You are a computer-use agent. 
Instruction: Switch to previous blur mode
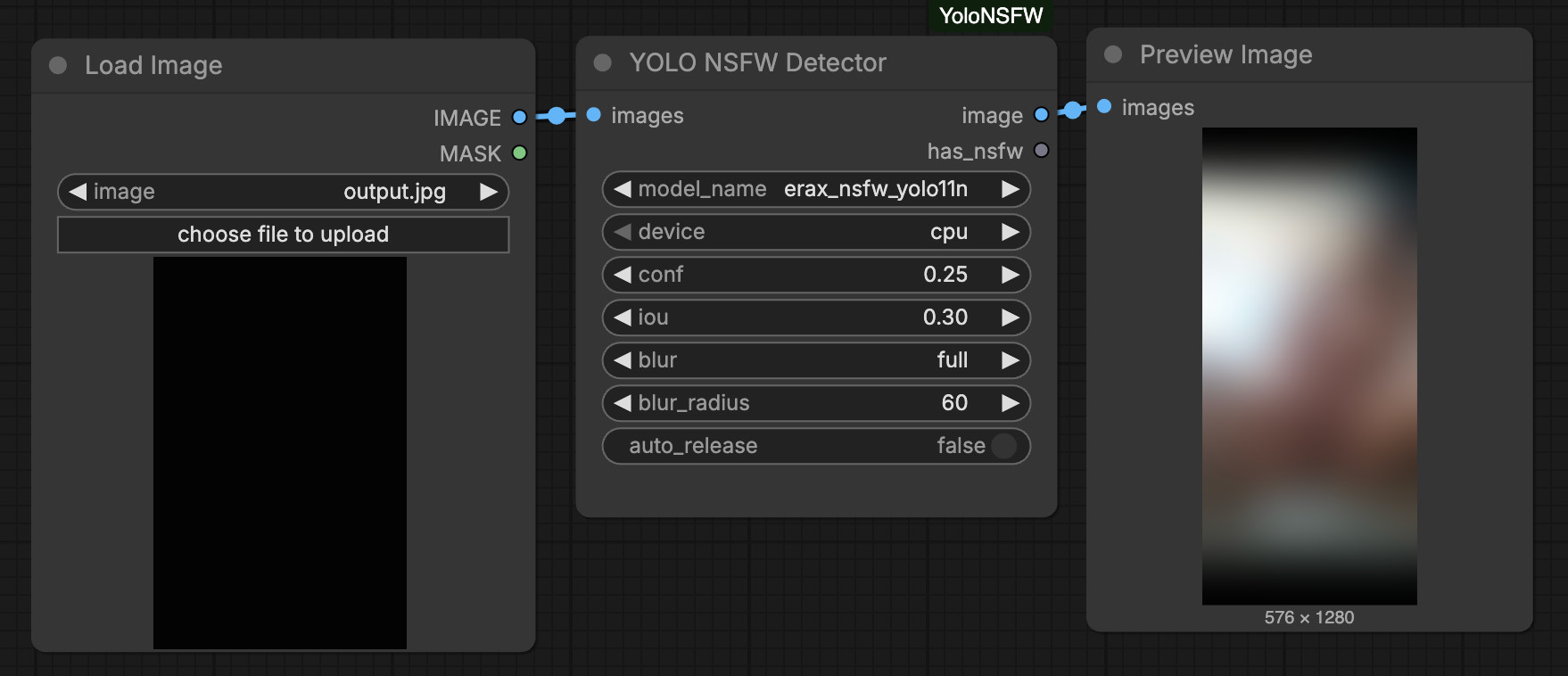(623, 360)
